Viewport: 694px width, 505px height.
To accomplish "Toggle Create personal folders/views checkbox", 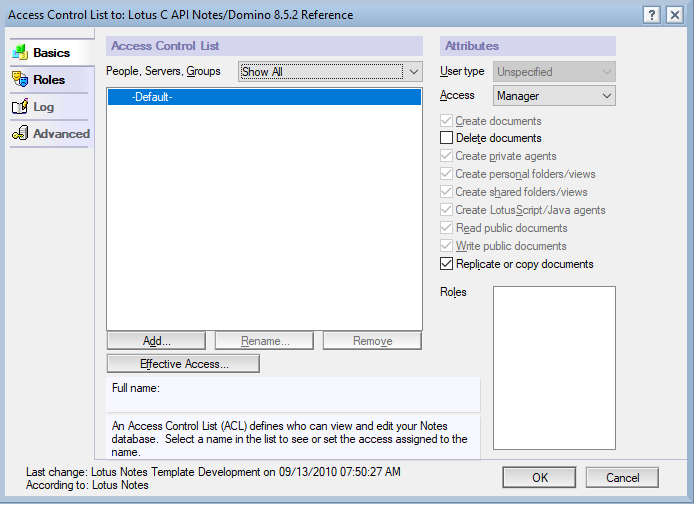I will coord(446,173).
